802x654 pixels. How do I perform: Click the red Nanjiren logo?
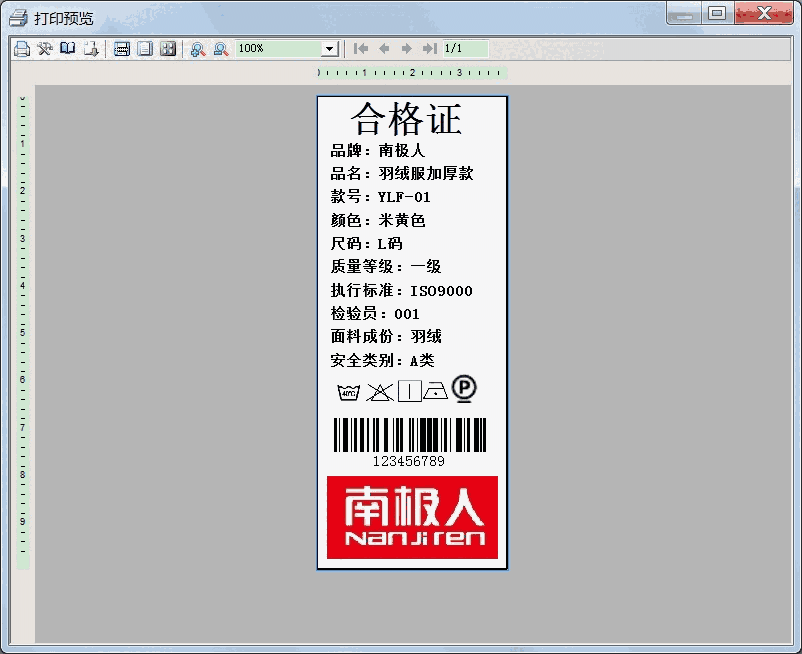410,516
